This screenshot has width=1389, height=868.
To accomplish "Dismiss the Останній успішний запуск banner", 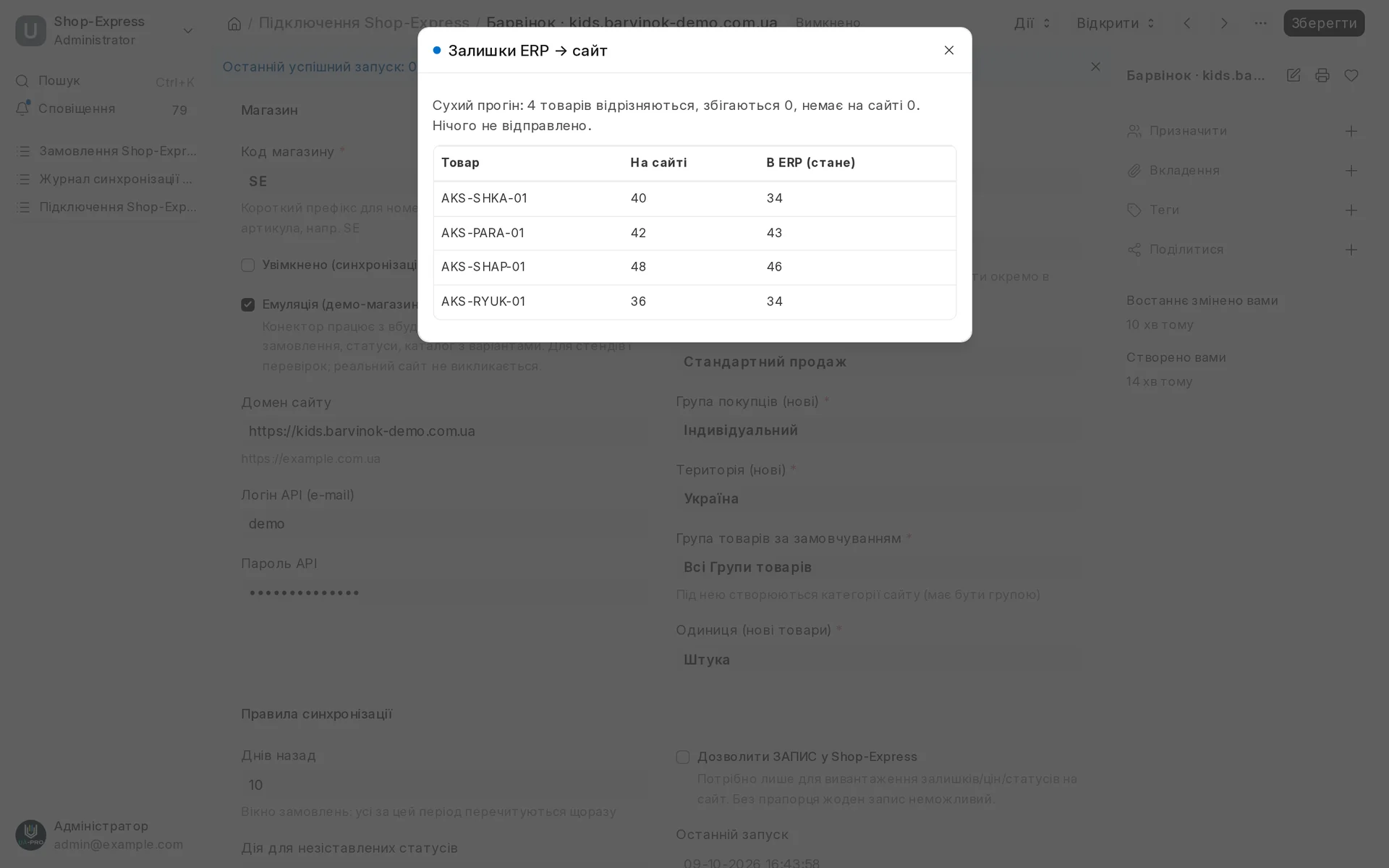I will tap(1095, 67).
